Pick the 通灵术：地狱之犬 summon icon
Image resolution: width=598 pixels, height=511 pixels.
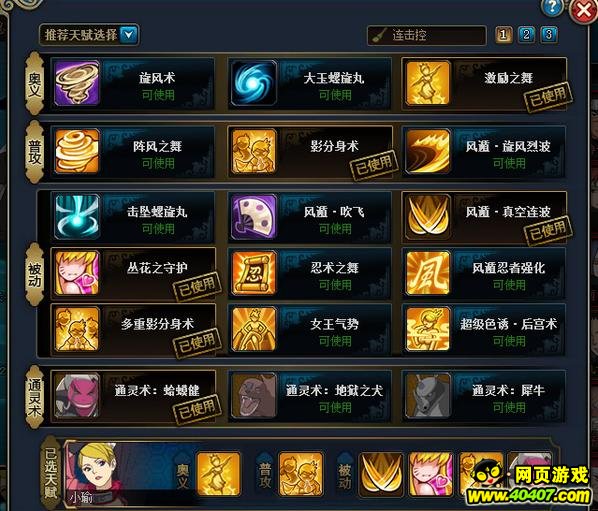point(254,396)
